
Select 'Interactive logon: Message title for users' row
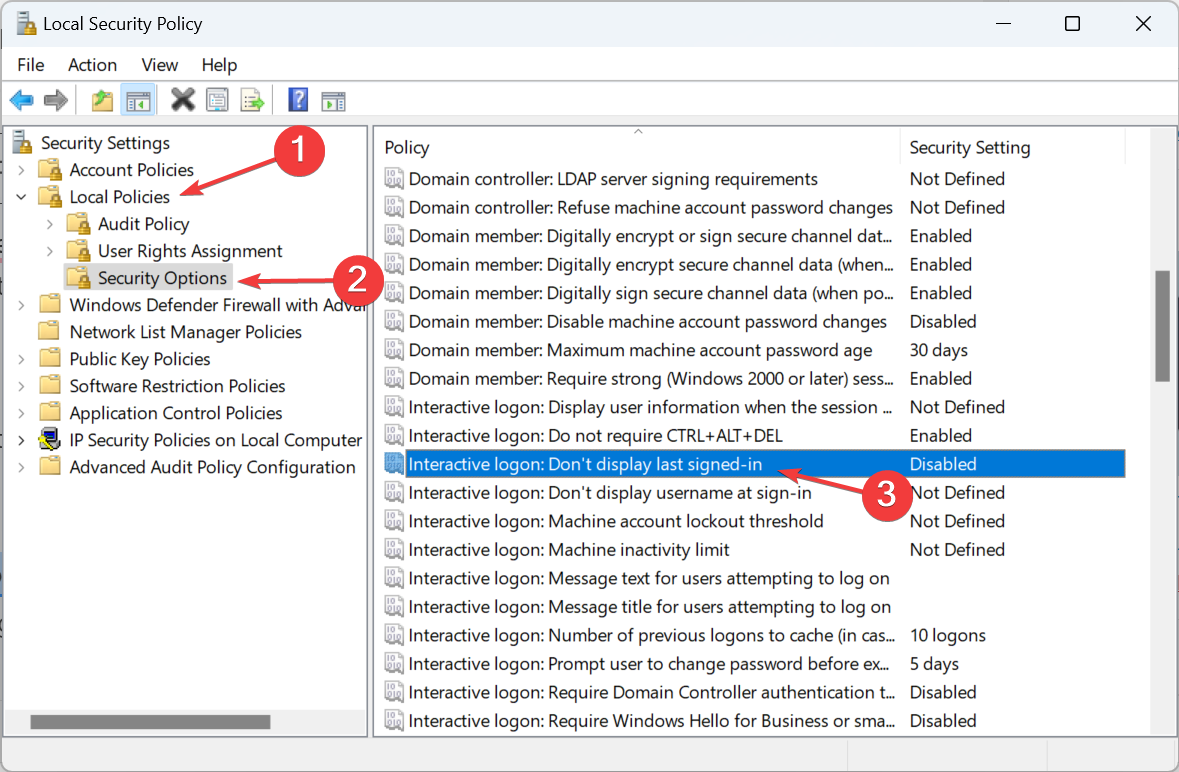(754, 607)
